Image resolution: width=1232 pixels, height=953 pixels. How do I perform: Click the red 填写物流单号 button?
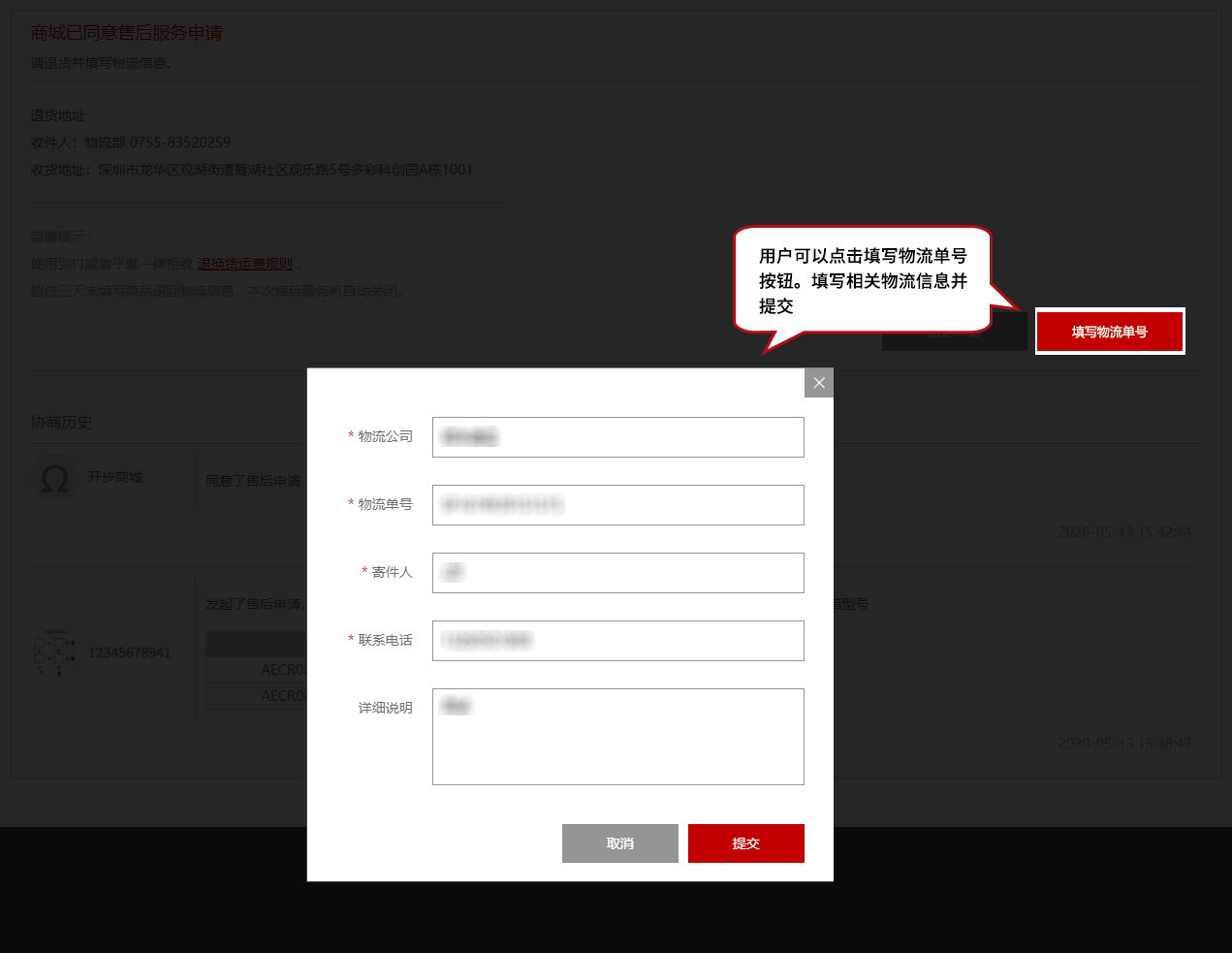pos(1110,332)
